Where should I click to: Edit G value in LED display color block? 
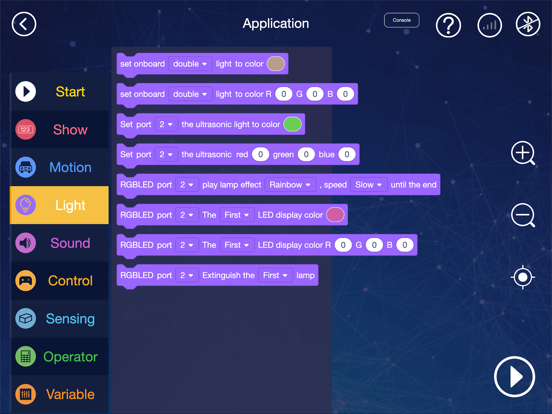374,245
